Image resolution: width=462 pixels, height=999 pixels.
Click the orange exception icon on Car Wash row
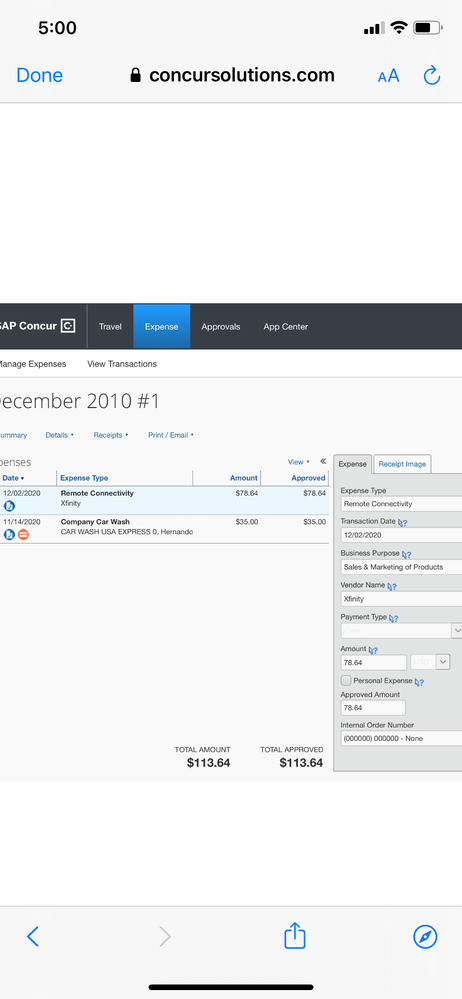click(x=23, y=535)
